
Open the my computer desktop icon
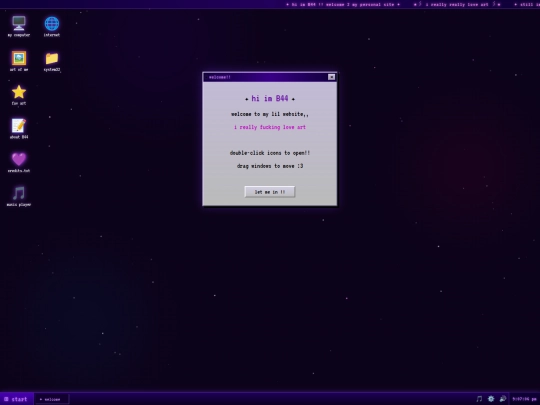coord(19,26)
